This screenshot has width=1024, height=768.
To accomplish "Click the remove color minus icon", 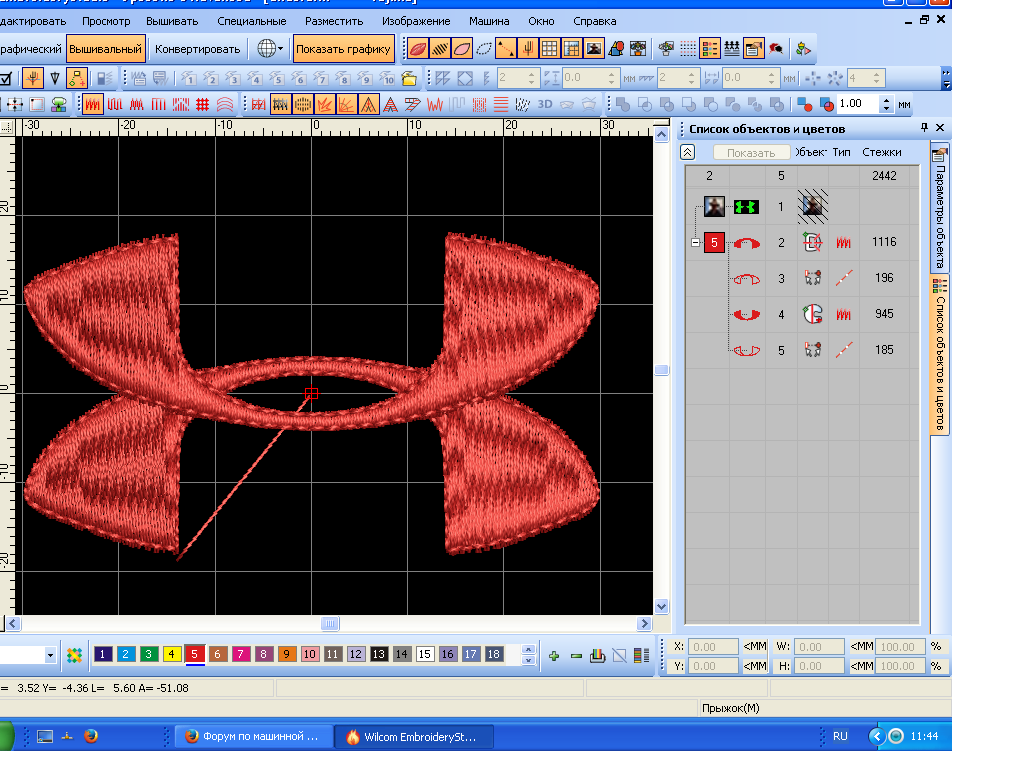I will click(x=576, y=656).
